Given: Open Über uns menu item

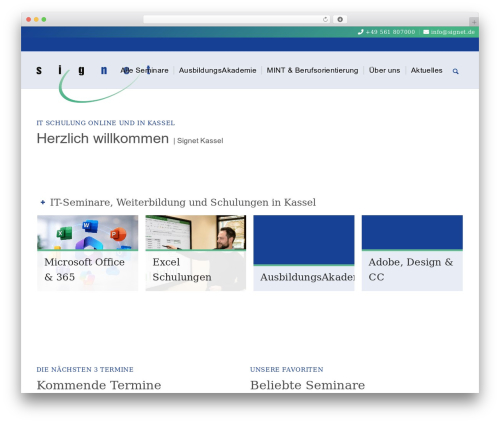Looking at the screenshot, I should click(x=384, y=70).
